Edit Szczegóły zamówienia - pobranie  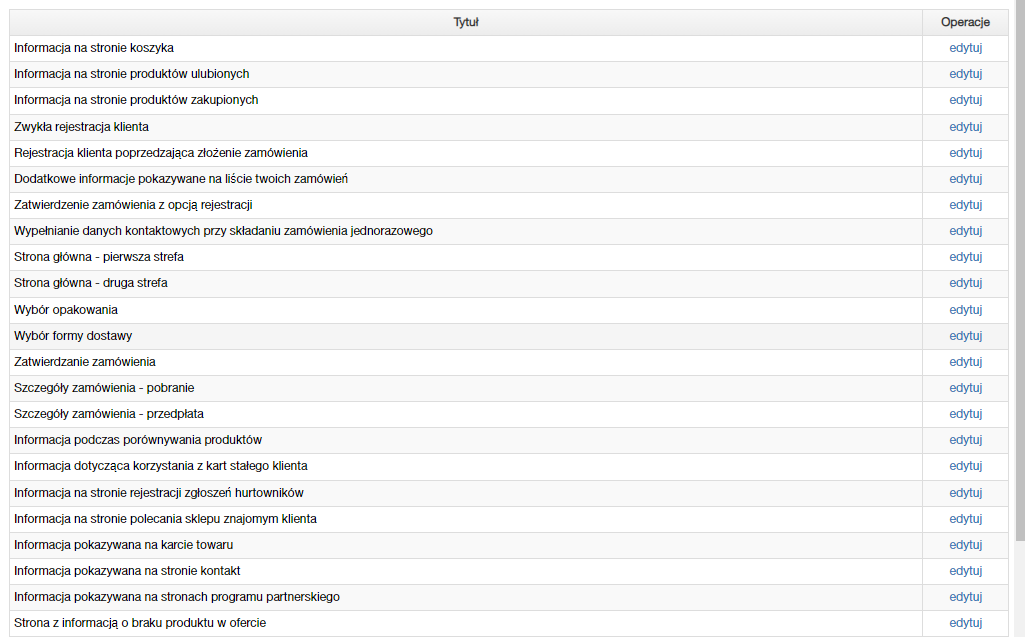(966, 388)
